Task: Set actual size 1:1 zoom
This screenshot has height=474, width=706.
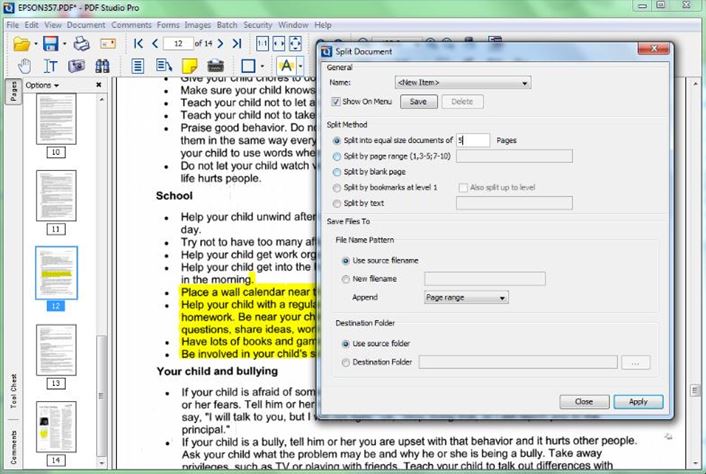Action: tap(262, 44)
